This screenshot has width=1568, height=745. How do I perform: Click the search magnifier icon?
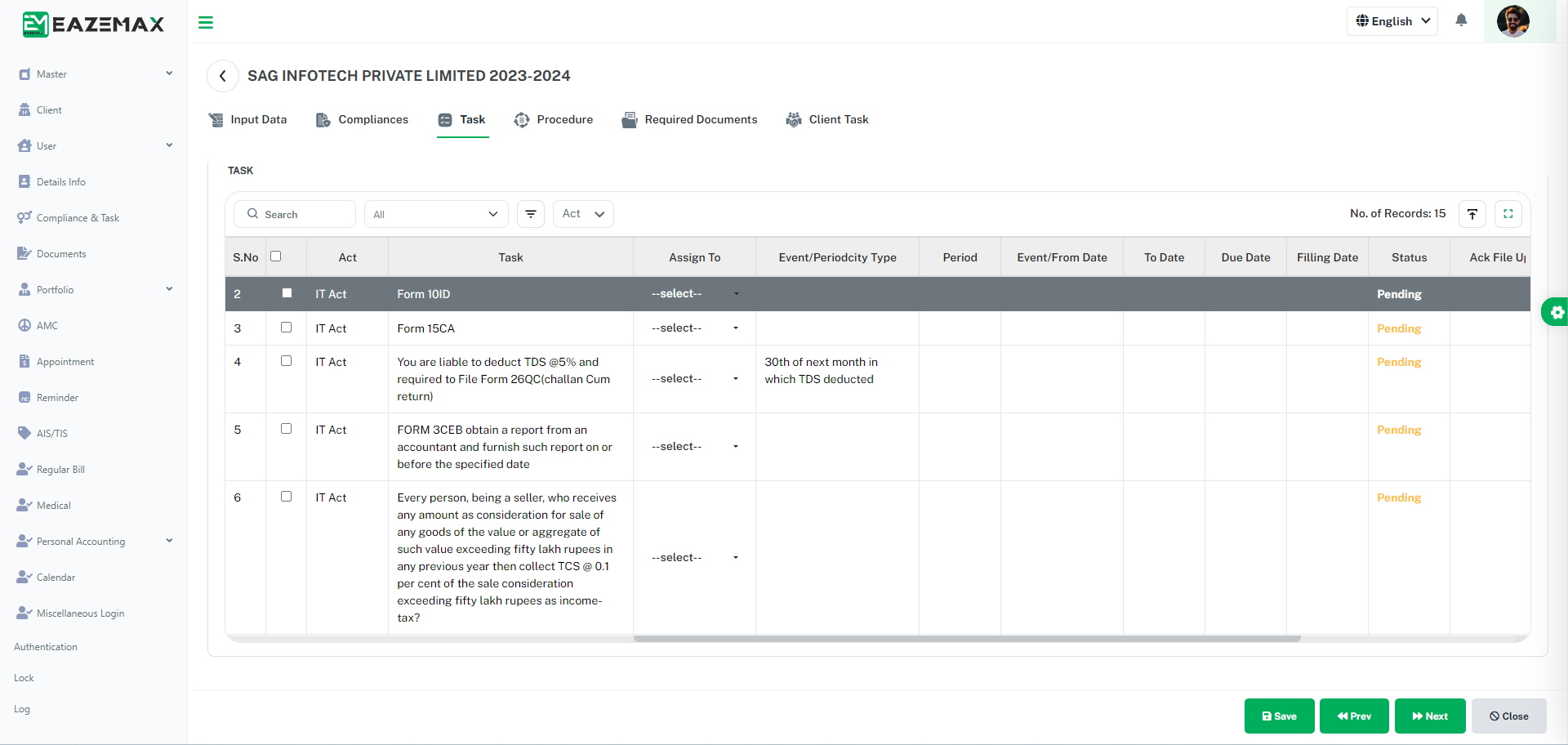253,214
